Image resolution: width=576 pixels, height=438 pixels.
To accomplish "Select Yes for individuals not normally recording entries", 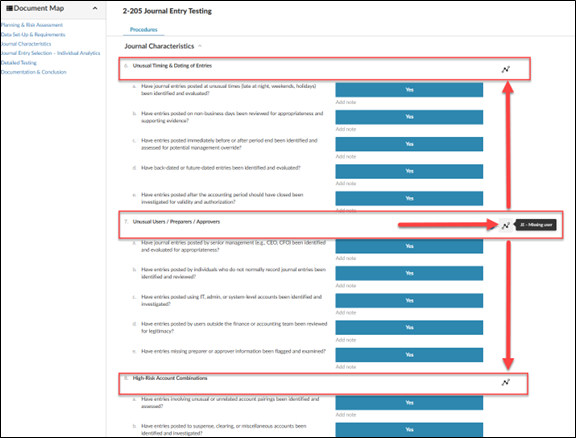I will click(x=409, y=273).
